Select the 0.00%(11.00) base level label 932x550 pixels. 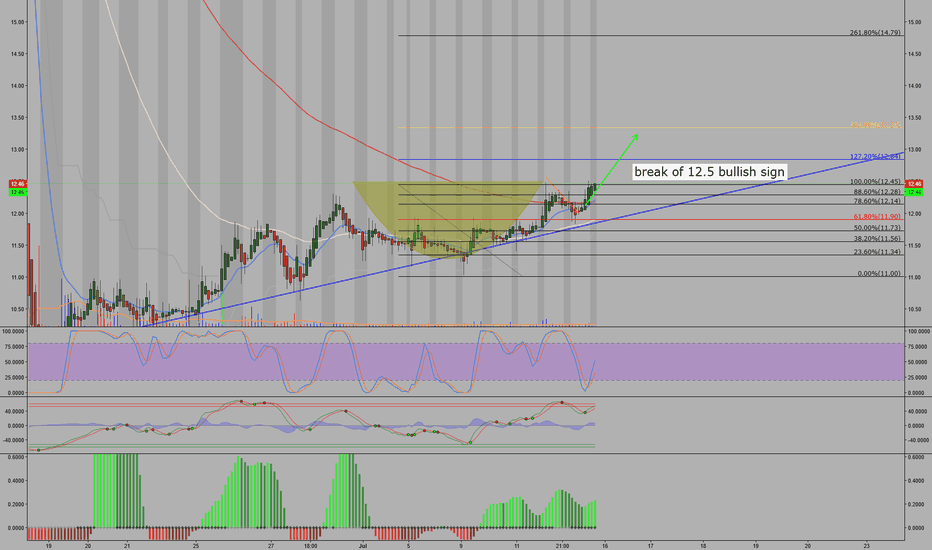tap(879, 274)
